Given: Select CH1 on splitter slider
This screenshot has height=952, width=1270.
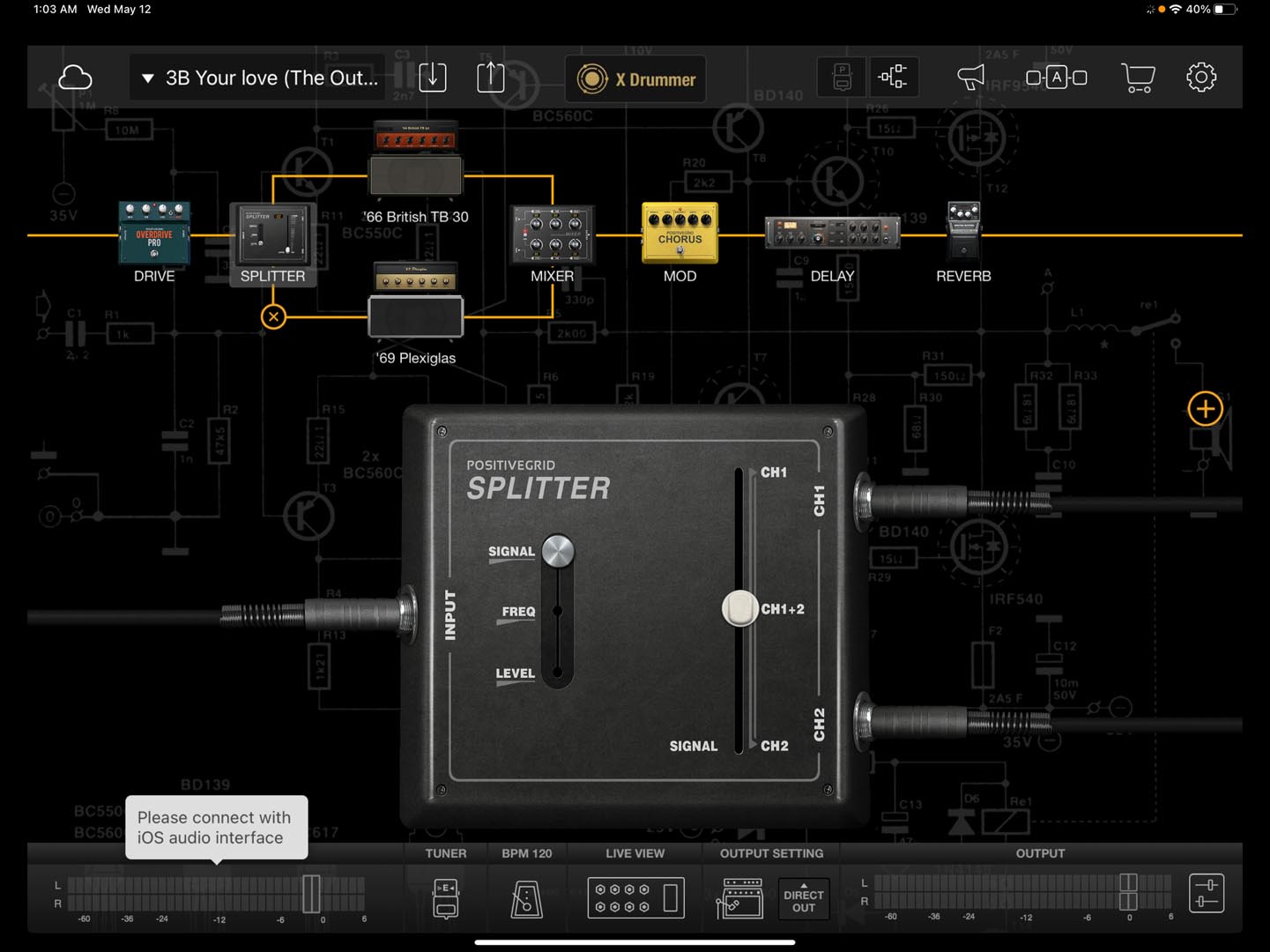Looking at the screenshot, I should (773, 472).
